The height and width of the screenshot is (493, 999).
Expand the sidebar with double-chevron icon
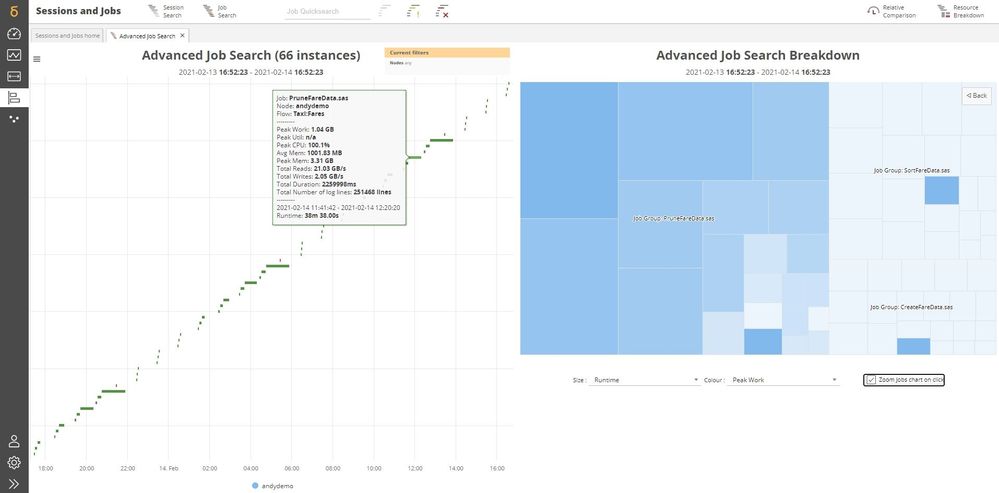click(x=14, y=483)
